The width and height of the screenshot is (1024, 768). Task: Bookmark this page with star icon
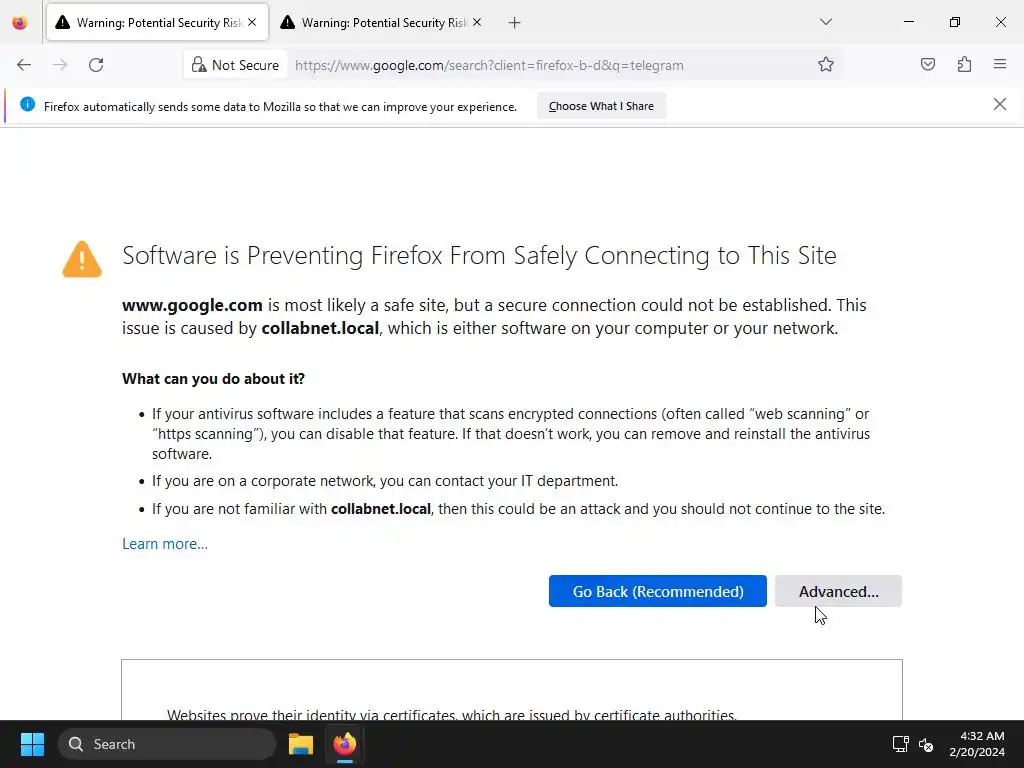click(x=826, y=65)
